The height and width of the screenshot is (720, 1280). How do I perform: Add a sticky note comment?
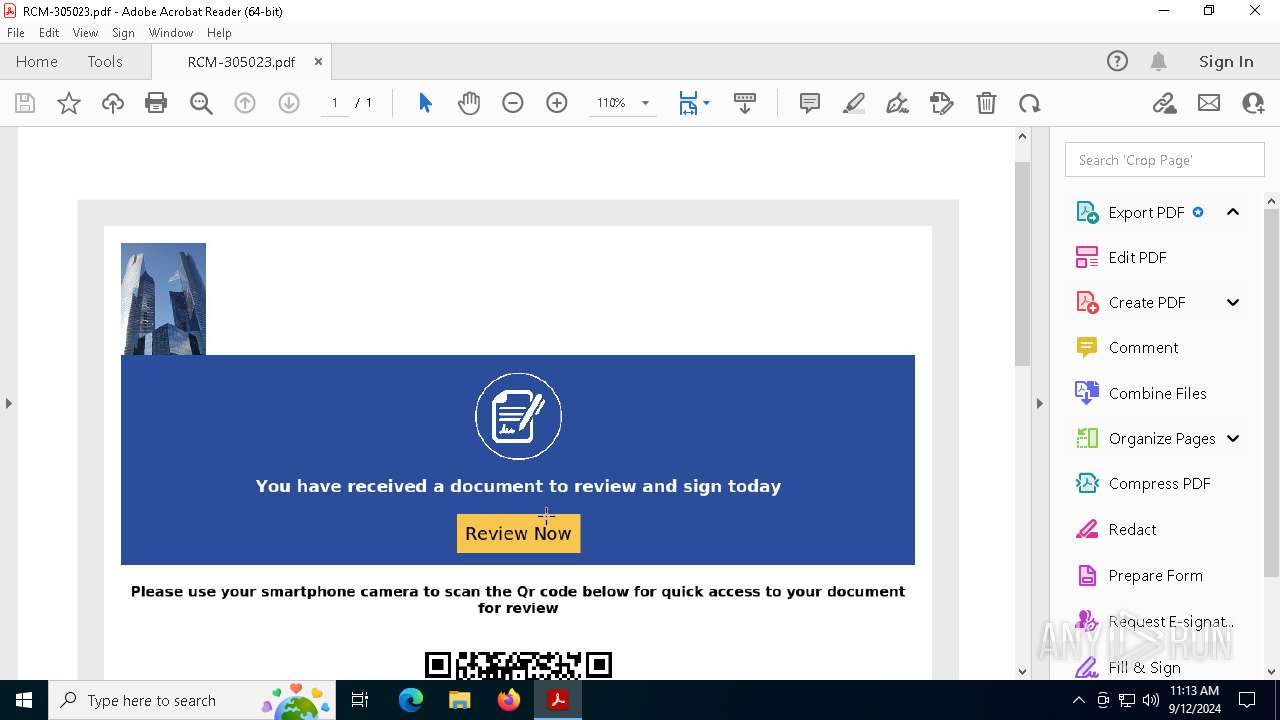[x=810, y=103]
